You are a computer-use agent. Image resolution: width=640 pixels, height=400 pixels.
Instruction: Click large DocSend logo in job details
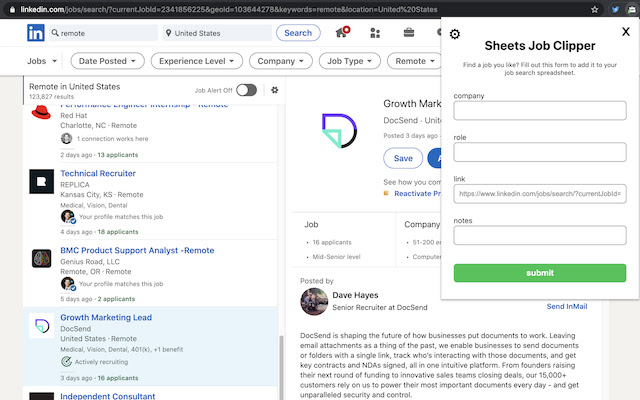click(339, 131)
